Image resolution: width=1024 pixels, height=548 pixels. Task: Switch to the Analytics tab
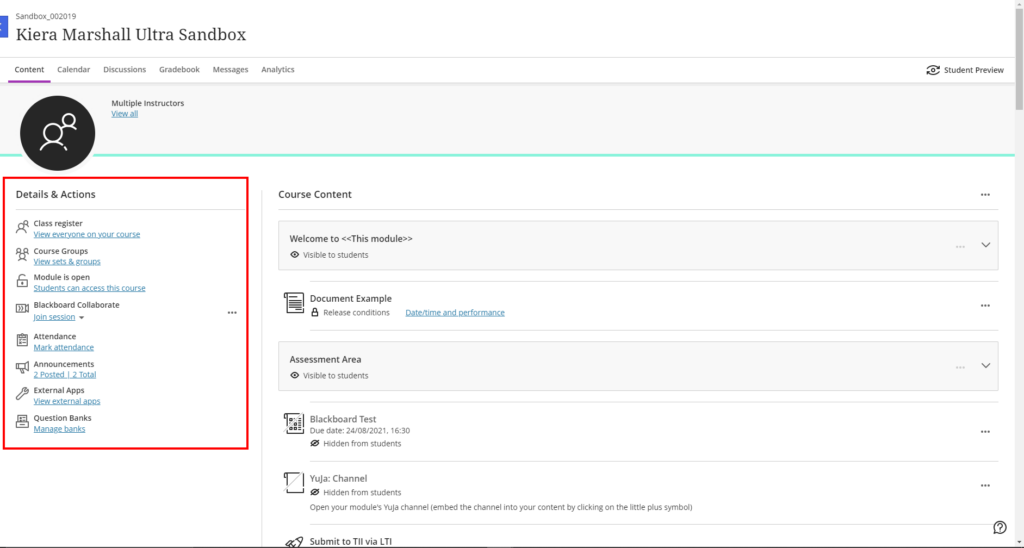coord(278,69)
